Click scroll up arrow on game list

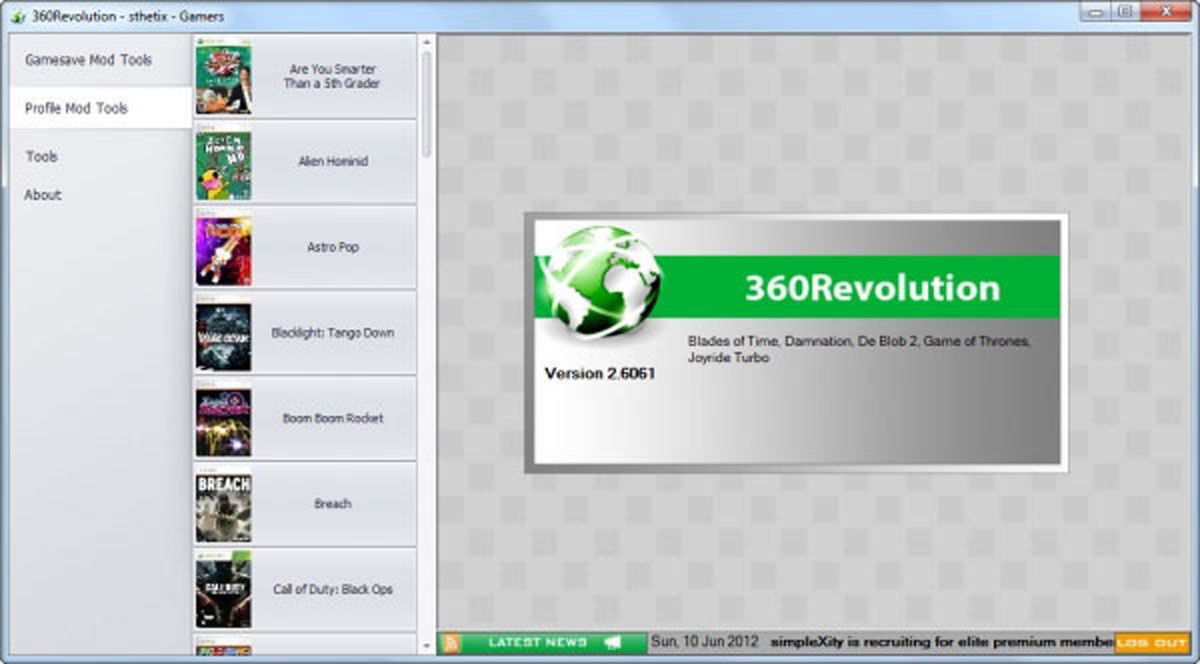pyautogui.click(x=427, y=43)
